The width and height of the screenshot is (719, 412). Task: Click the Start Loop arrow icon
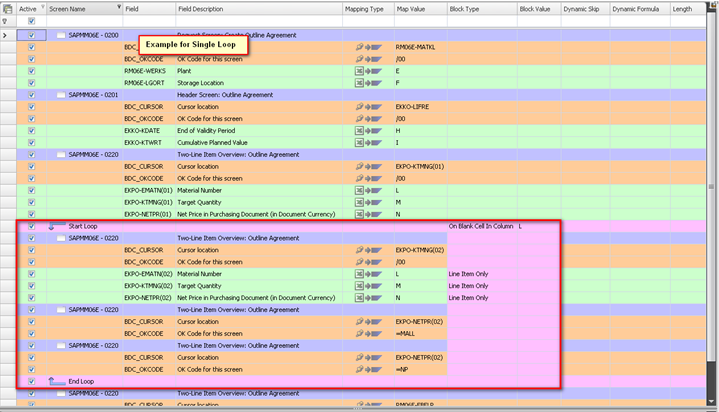click(x=57, y=226)
